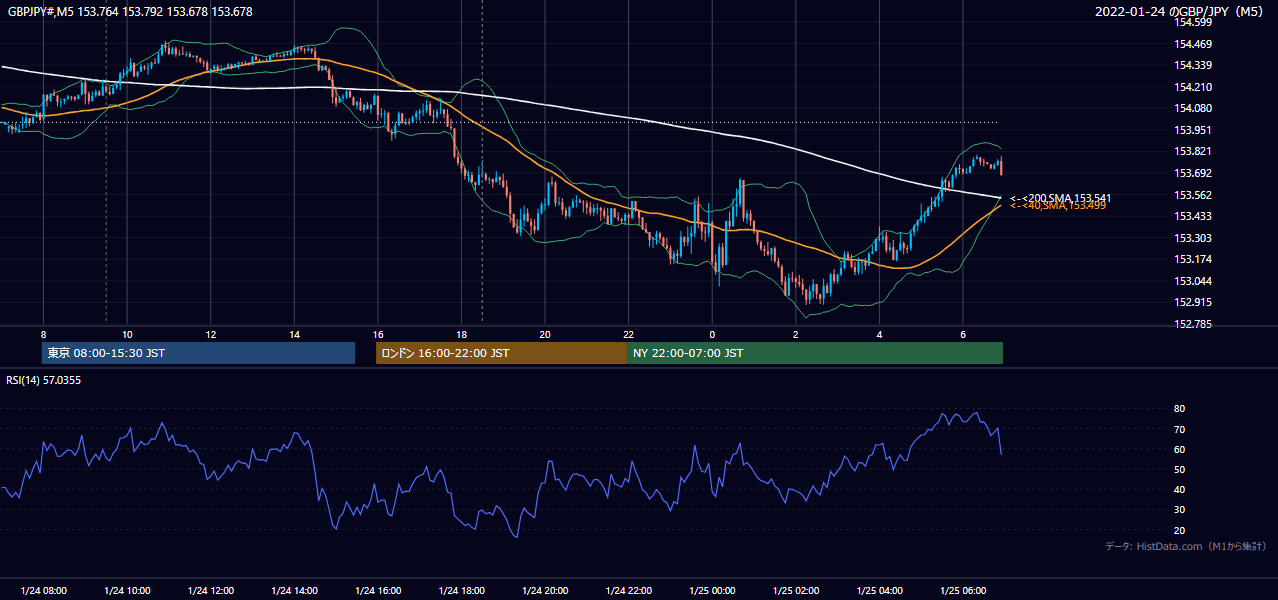
Task: Click the RSI scale value 30
Action: coord(1179,510)
